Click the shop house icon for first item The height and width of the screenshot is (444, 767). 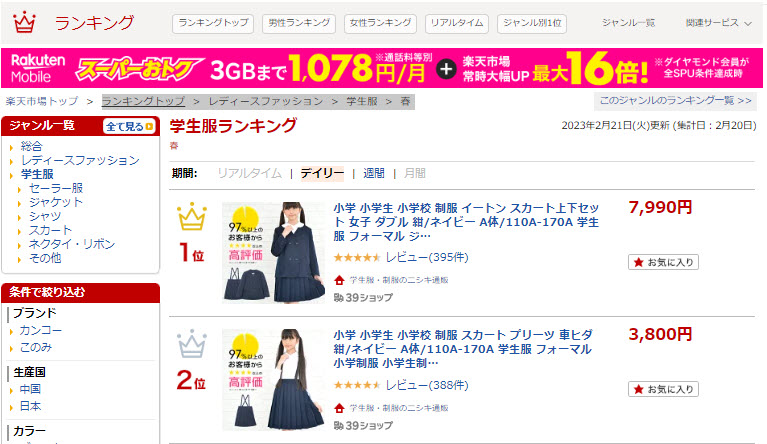click(339, 280)
